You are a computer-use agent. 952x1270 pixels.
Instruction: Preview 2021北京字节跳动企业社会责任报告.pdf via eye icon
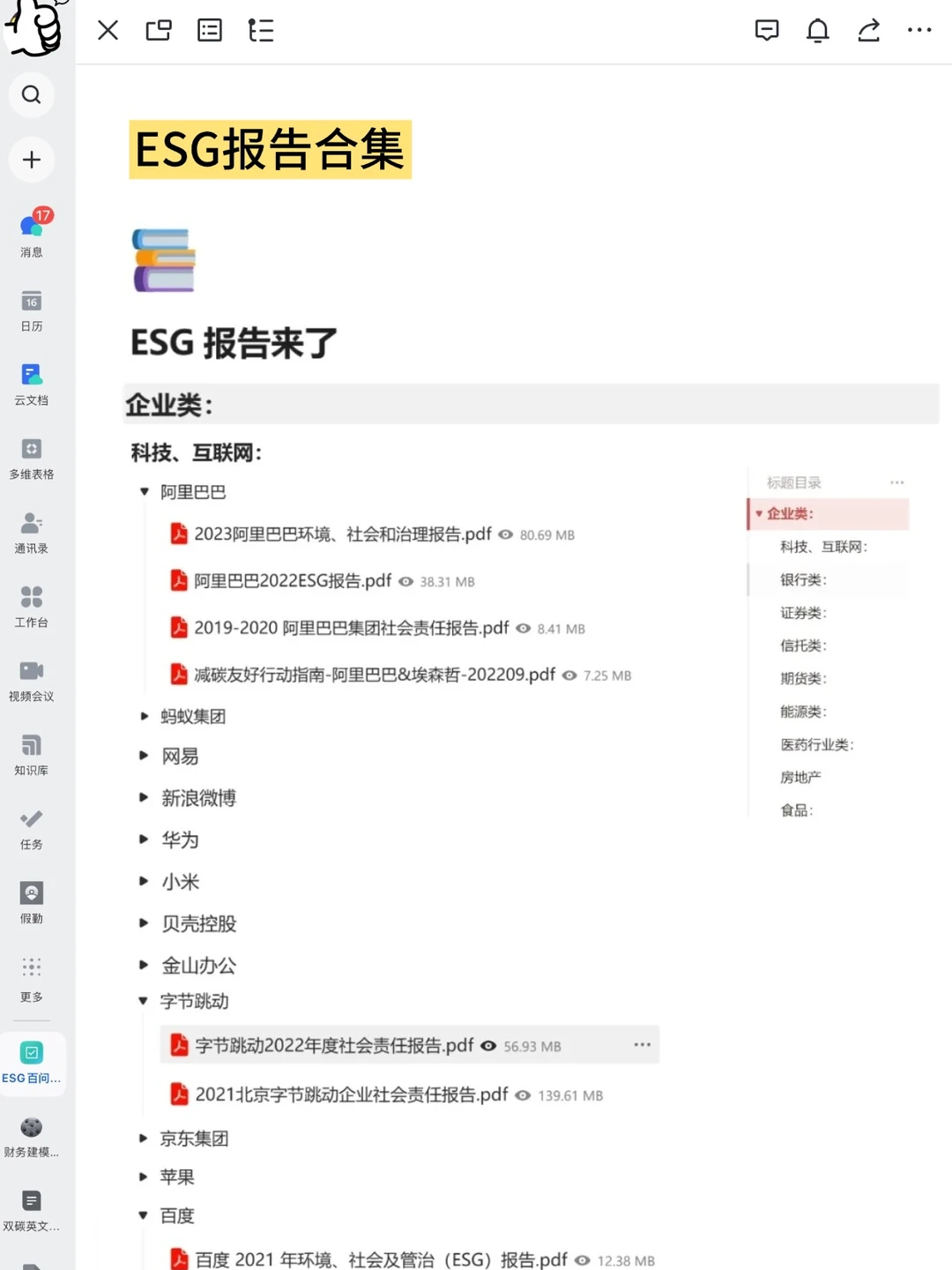(x=523, y=1095)
